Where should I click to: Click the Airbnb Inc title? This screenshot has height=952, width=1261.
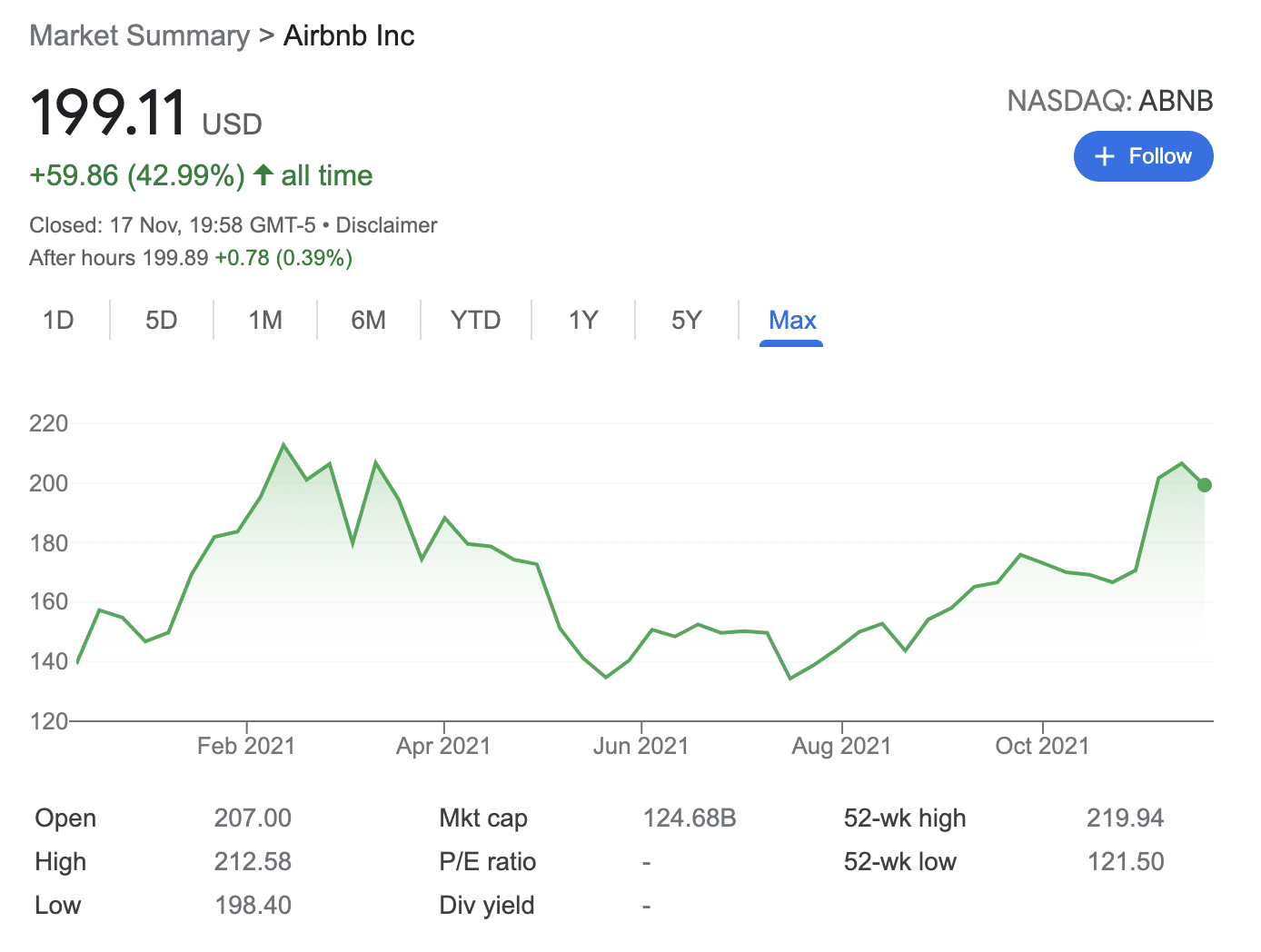coord(349,36)
